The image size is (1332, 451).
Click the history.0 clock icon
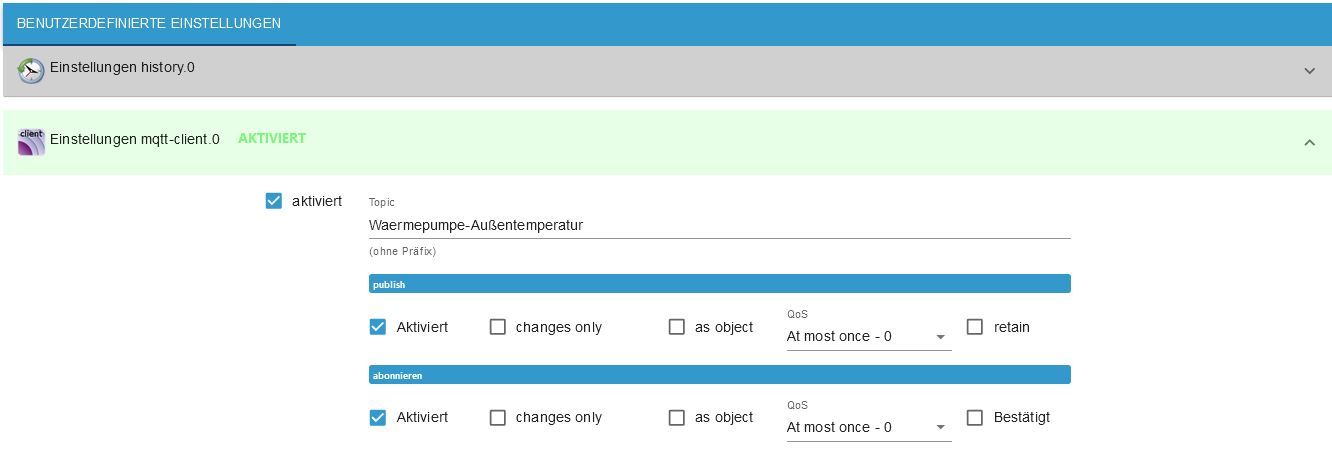click(31, 70)
